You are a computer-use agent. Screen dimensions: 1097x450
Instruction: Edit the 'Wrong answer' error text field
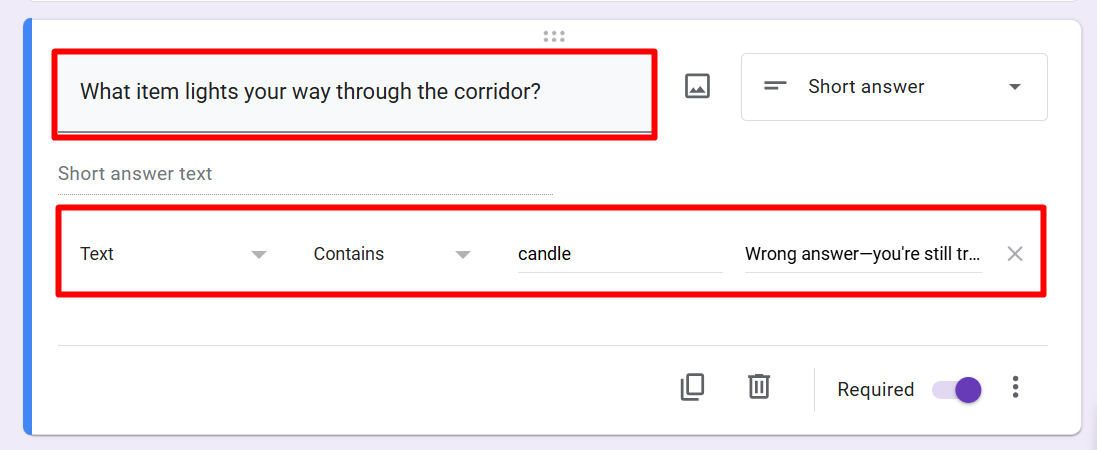coord(862,254)
